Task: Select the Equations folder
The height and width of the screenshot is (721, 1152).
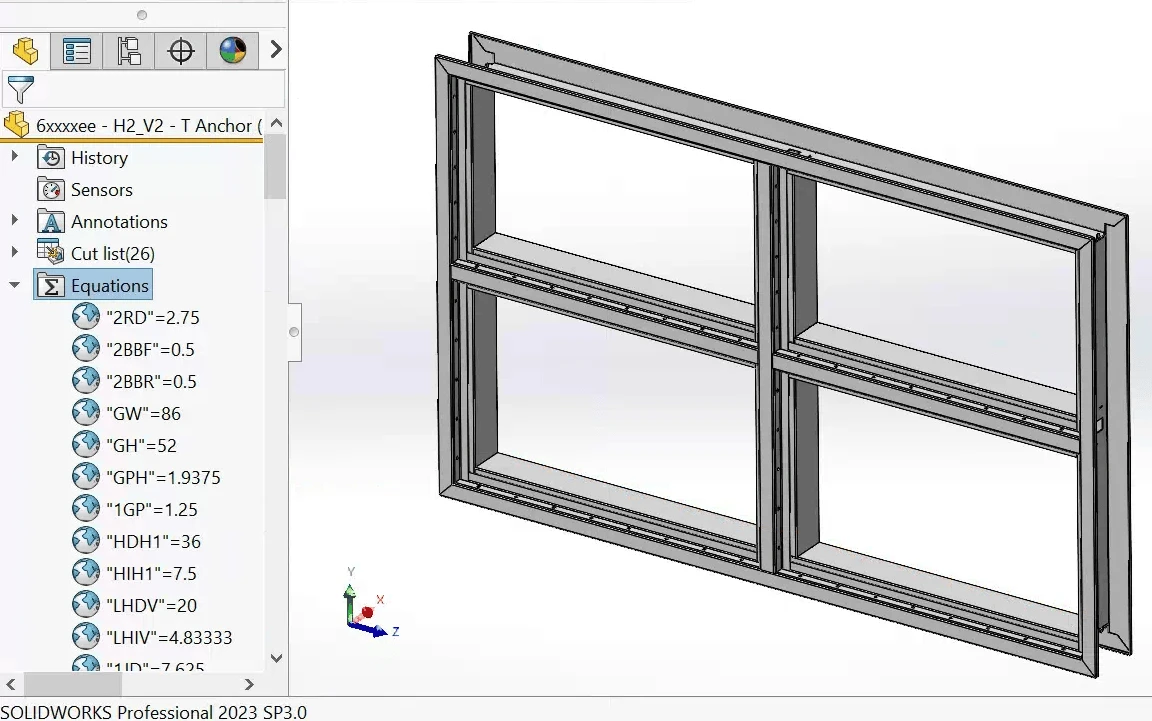Action: [x=109, y=285]
